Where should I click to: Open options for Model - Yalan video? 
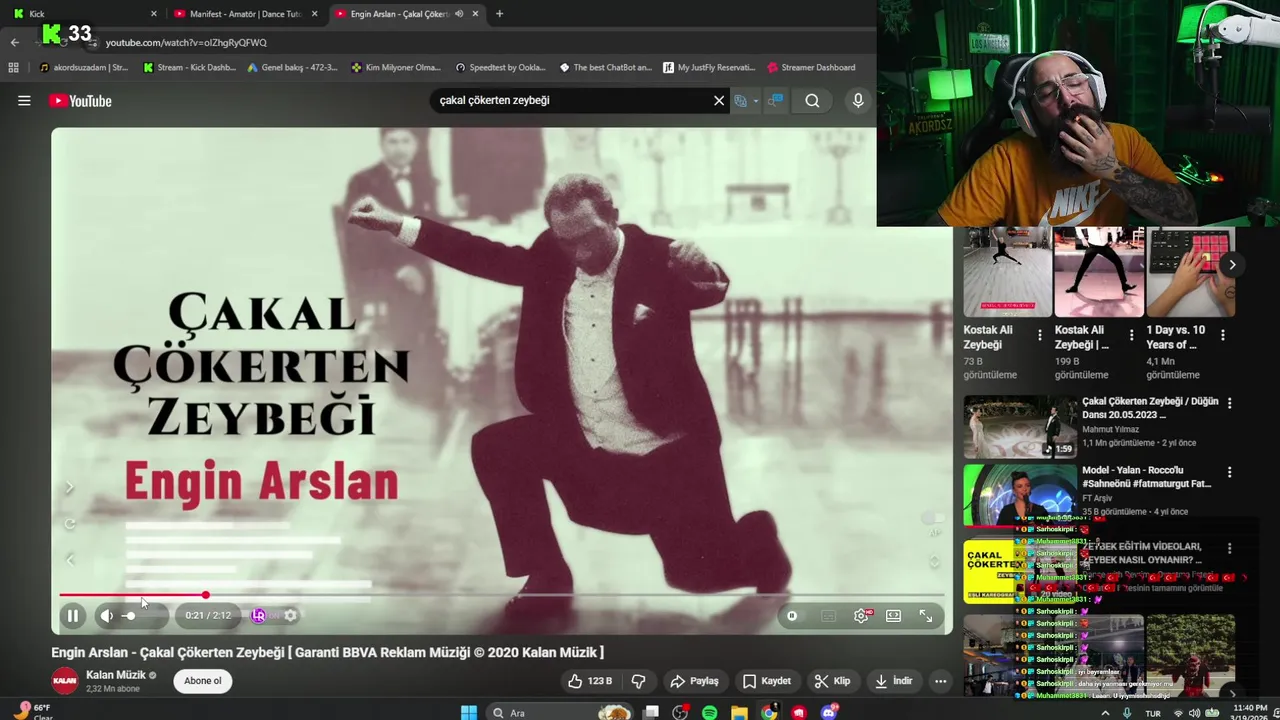pyautogui.click(x=1230, y=471)
